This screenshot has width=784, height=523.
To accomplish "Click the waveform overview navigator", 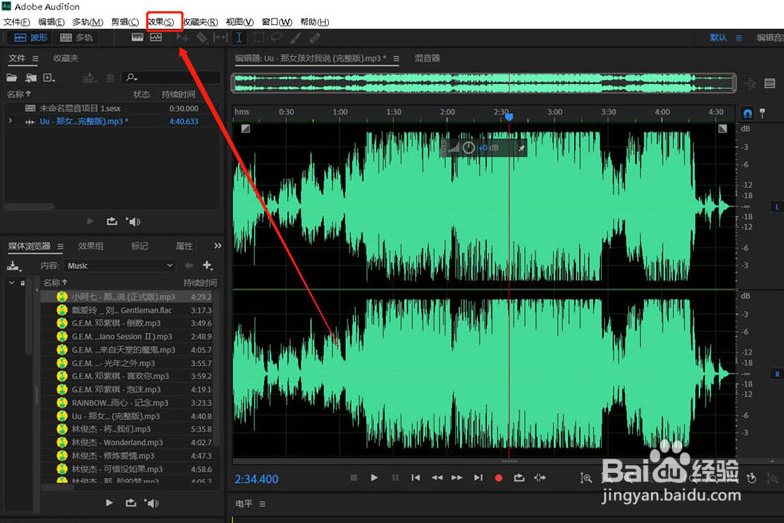I will [484, 83].
